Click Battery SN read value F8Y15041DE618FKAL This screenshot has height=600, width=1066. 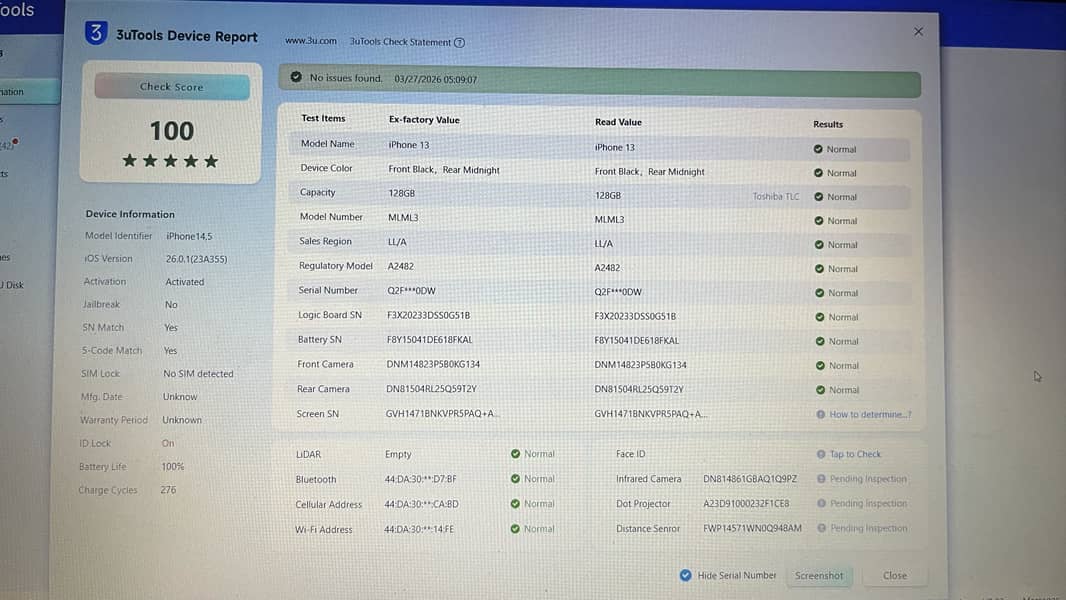(636, 340)
